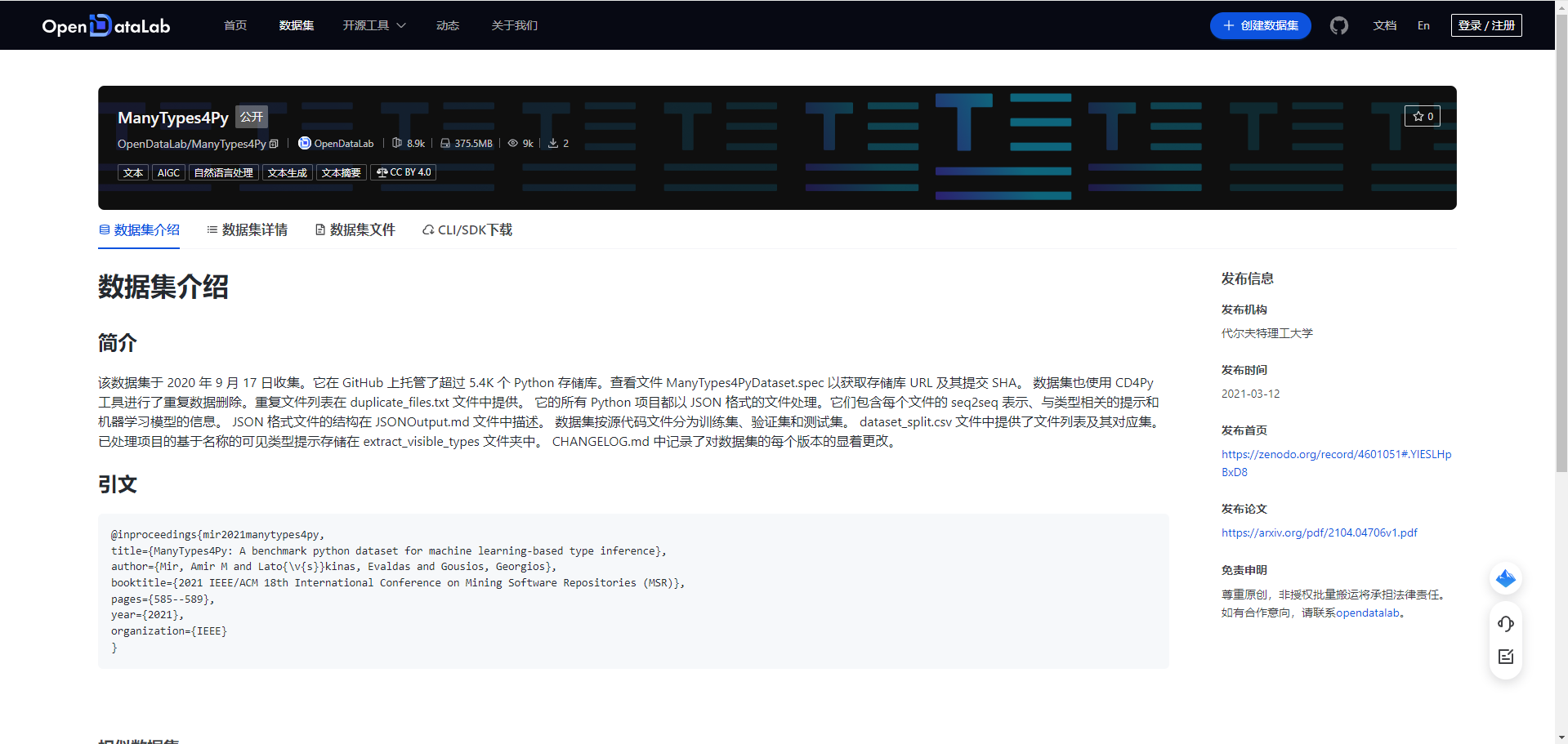This screenshot has width=1568, height=744.
Task: Click the scrollbar up arrow
Action: click(x=1561, y=7)
